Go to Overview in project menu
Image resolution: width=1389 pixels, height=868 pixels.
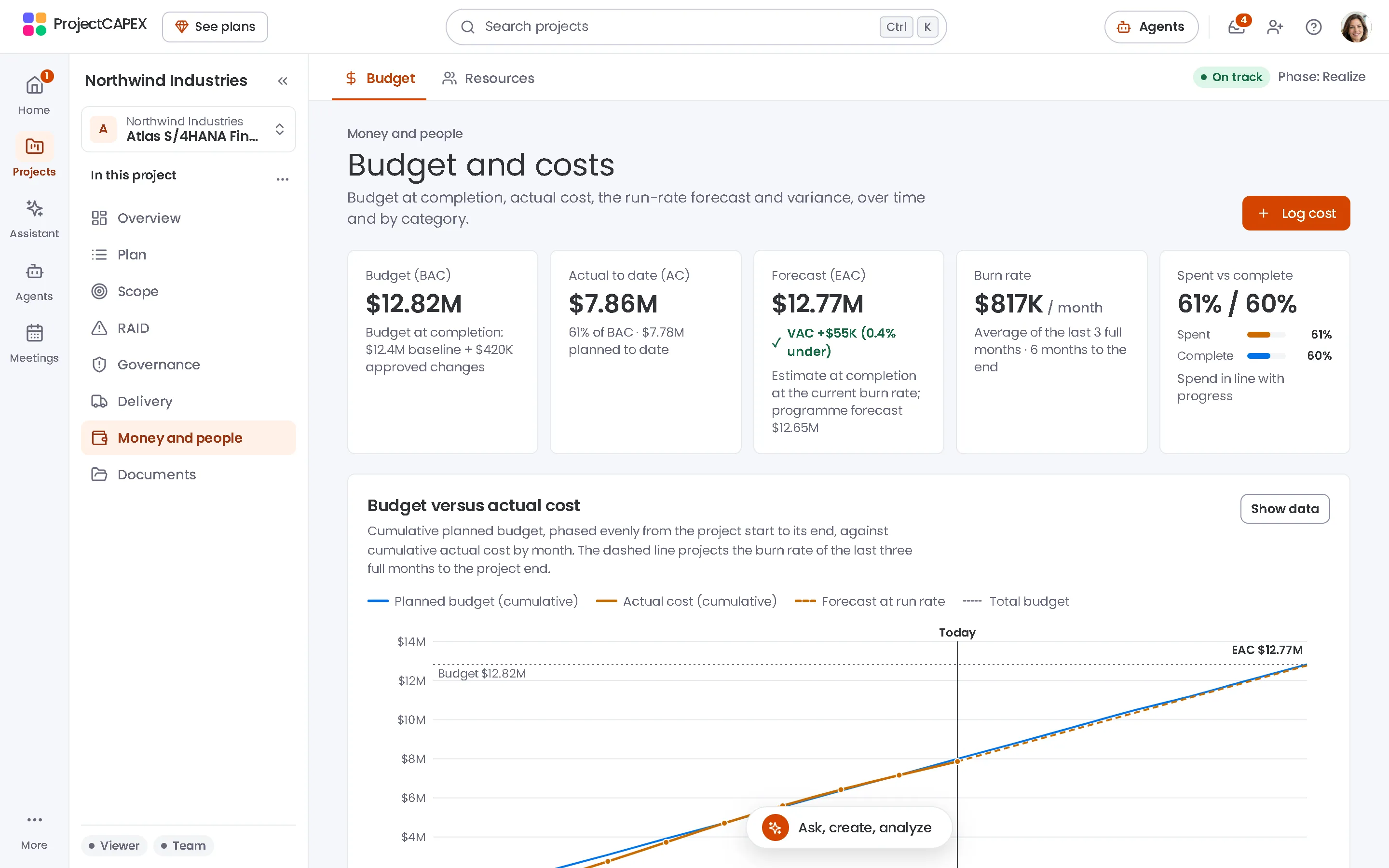(189, 218)
